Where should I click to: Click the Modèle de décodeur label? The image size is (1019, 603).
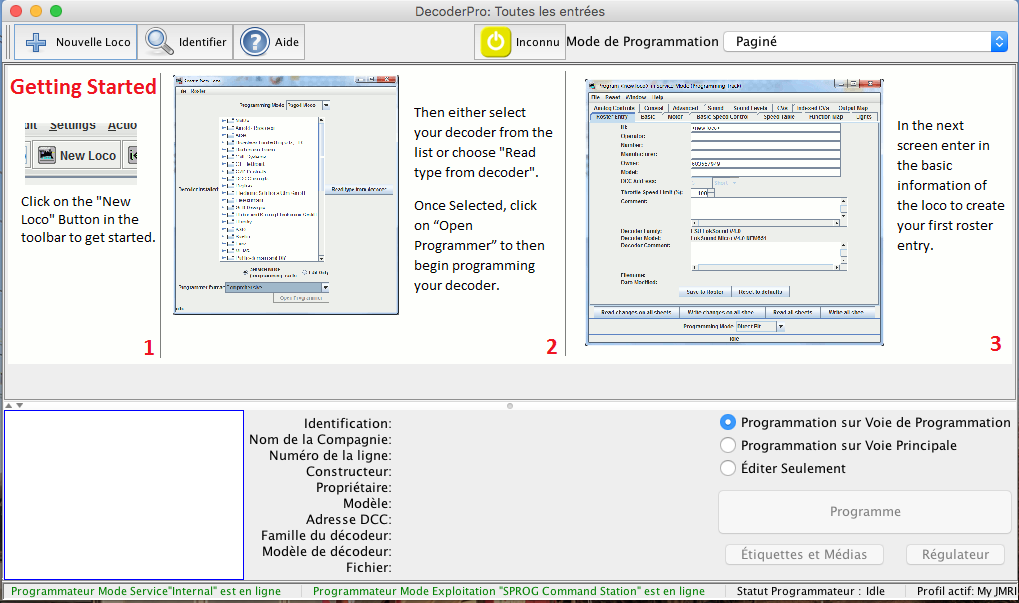click(x=327, y=551)
